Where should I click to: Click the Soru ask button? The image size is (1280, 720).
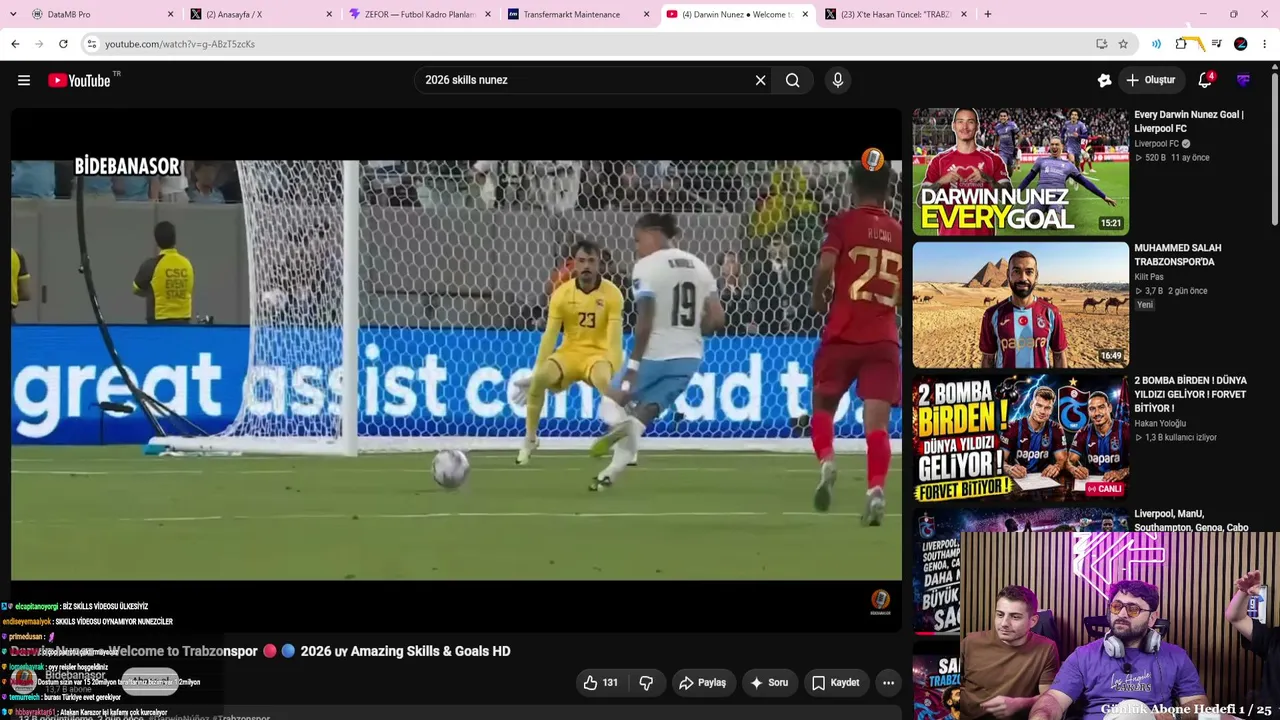(x=769, y=683)
